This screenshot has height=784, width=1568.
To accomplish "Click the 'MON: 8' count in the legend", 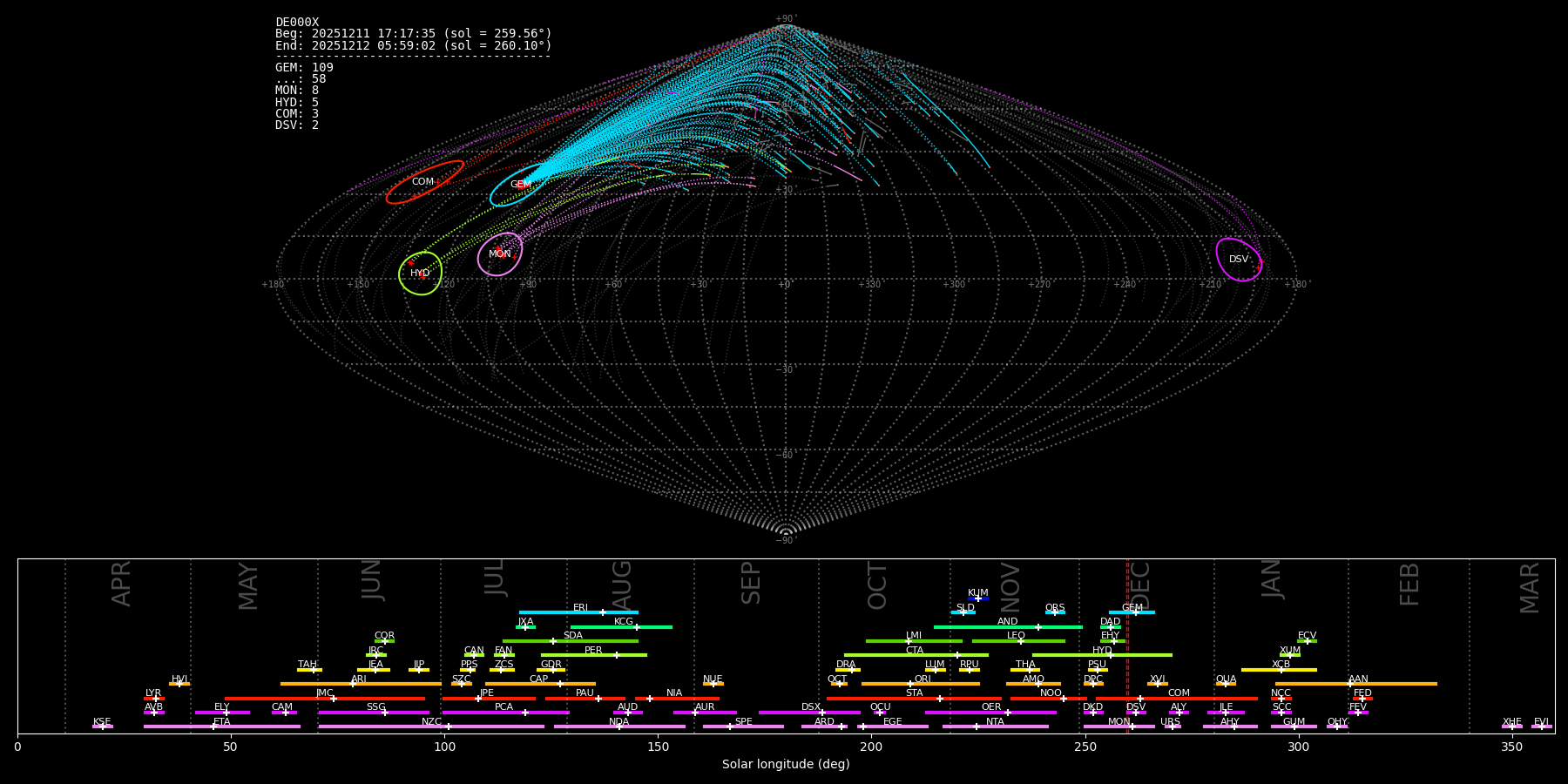I will (x=297, y=91).
